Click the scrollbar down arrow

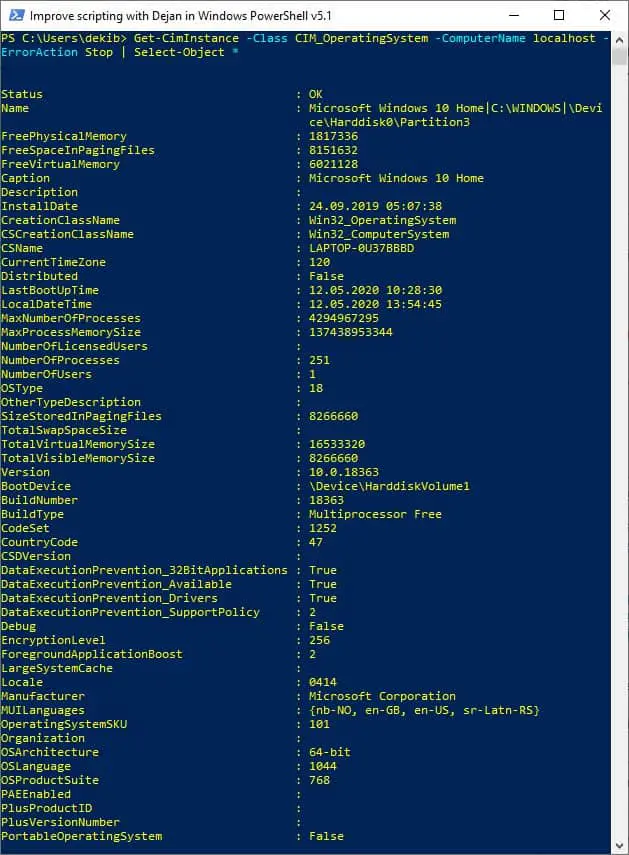tap(619, 846)
